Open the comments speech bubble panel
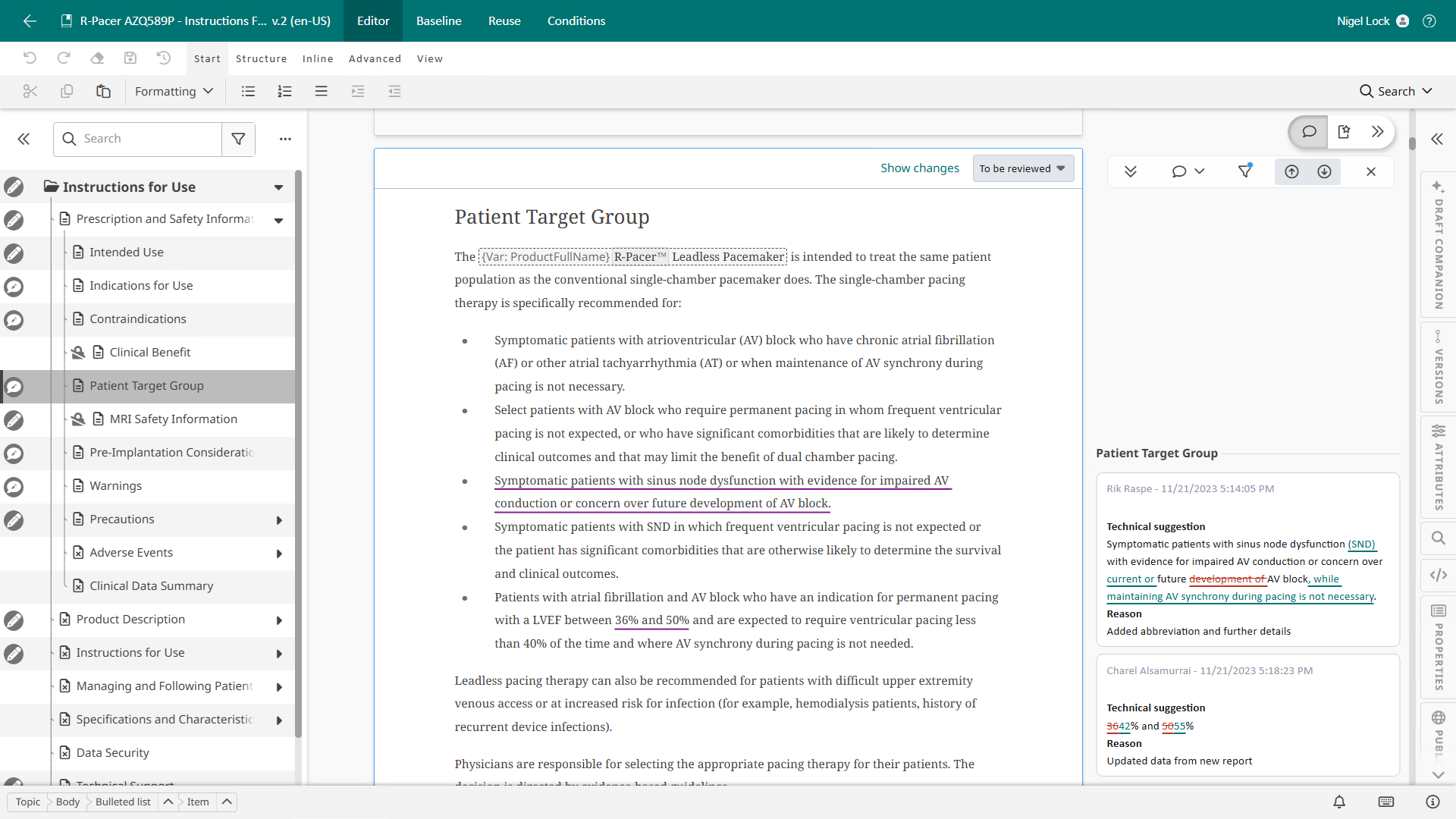The width and height of the screenshot is (1456, 819). pos(1309,131)
